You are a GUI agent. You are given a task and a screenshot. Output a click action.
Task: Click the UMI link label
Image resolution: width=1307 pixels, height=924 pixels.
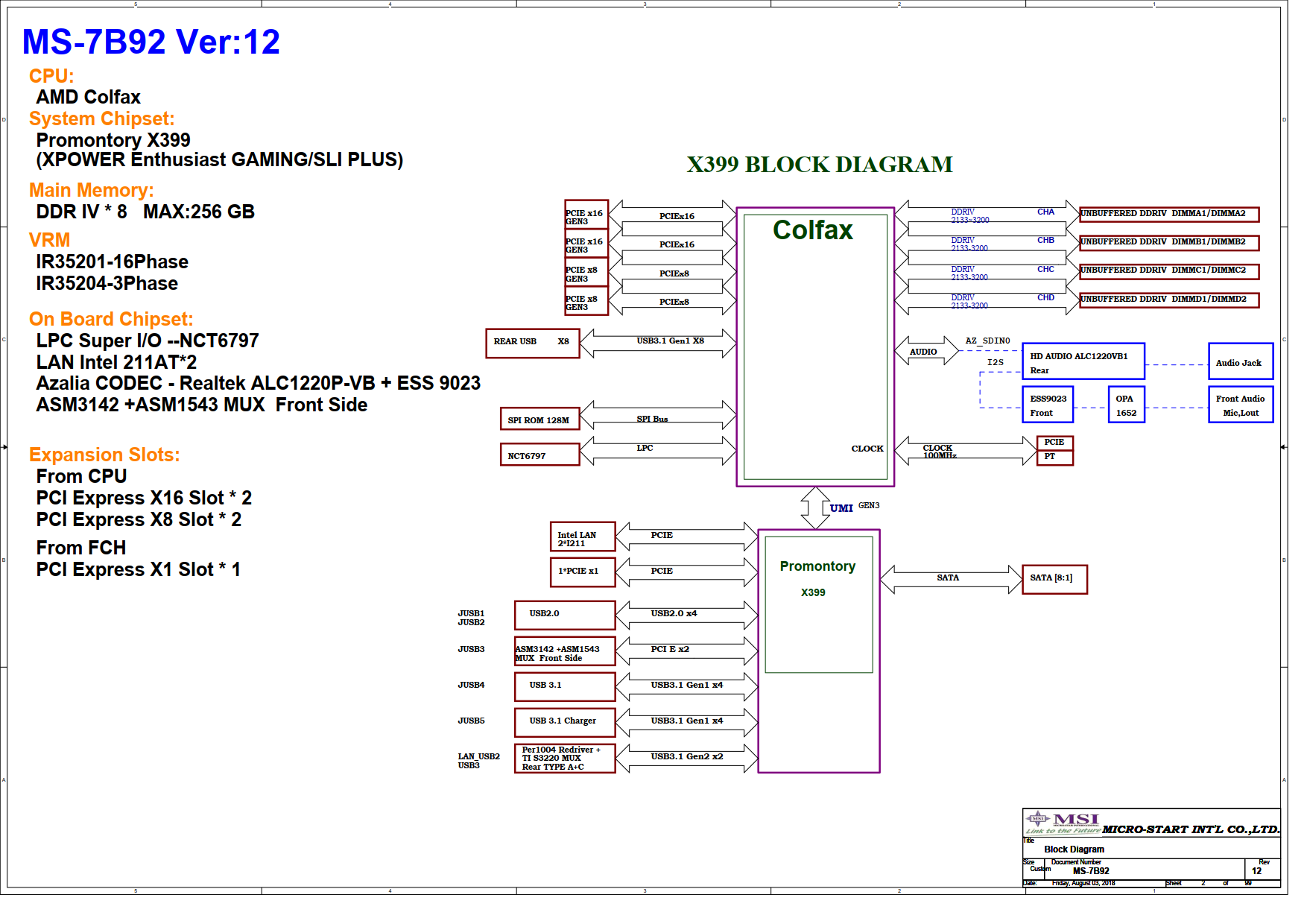tap(841, 508)
